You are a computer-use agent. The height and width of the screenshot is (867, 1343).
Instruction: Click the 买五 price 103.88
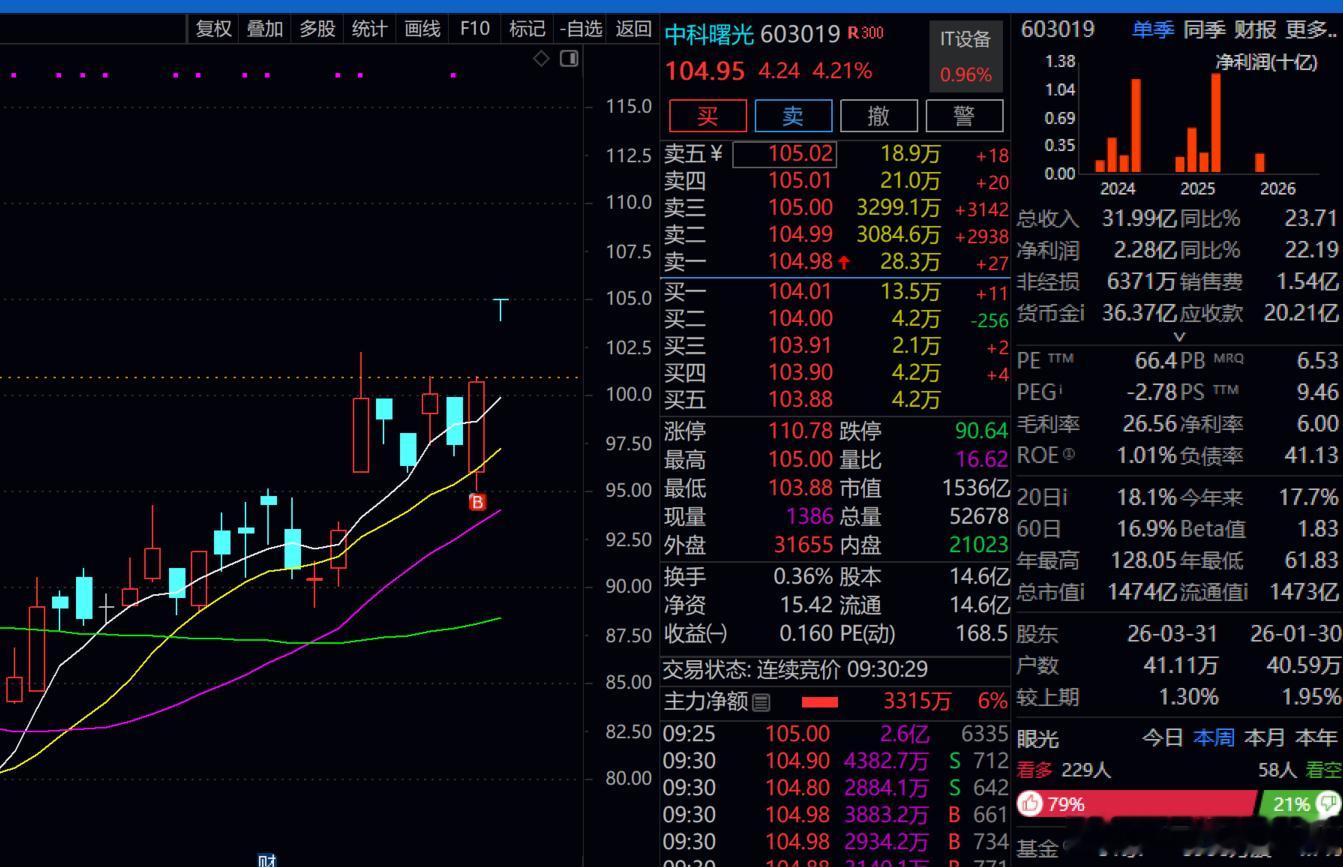[800, 400]
